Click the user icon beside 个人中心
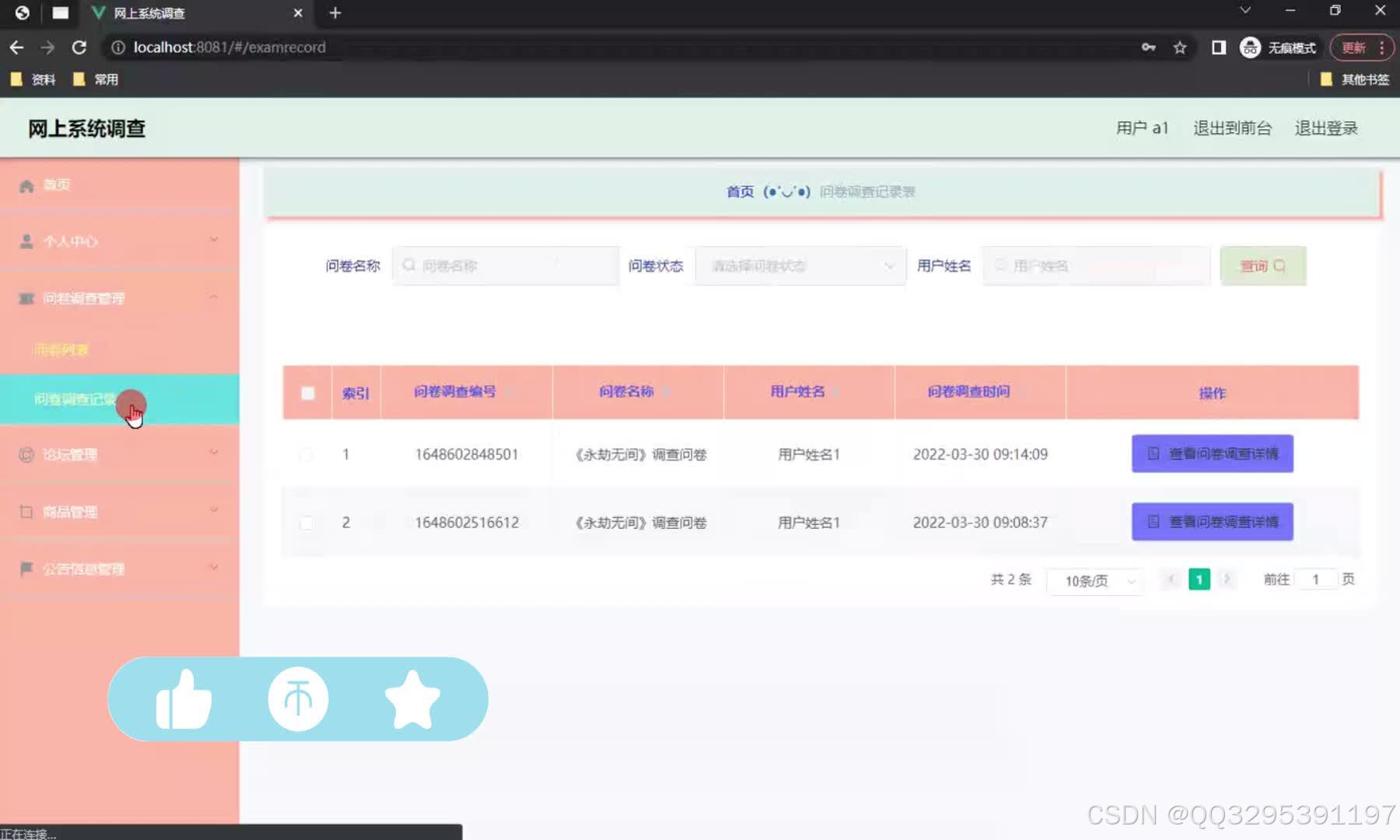 [x=26, y=242]
